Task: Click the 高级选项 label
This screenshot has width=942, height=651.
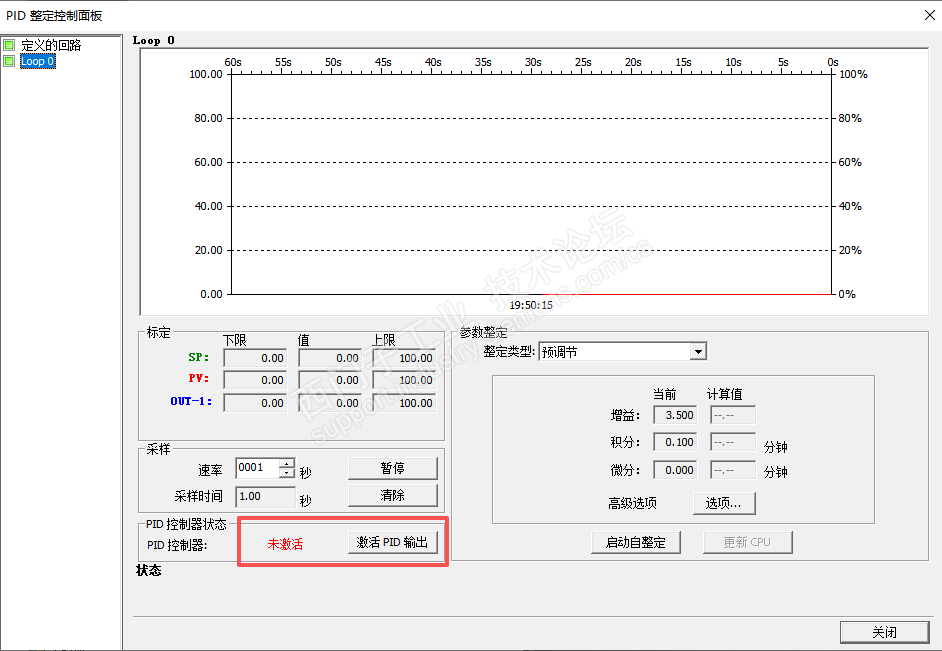Action: point(632,503)
